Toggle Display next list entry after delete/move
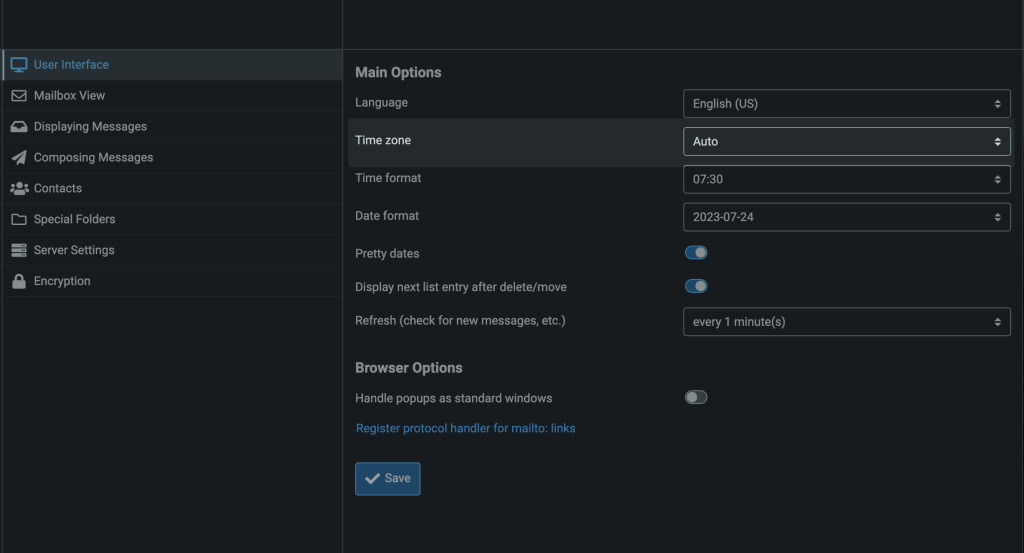Screen dimensions: 1024x553 click(696, 287)
